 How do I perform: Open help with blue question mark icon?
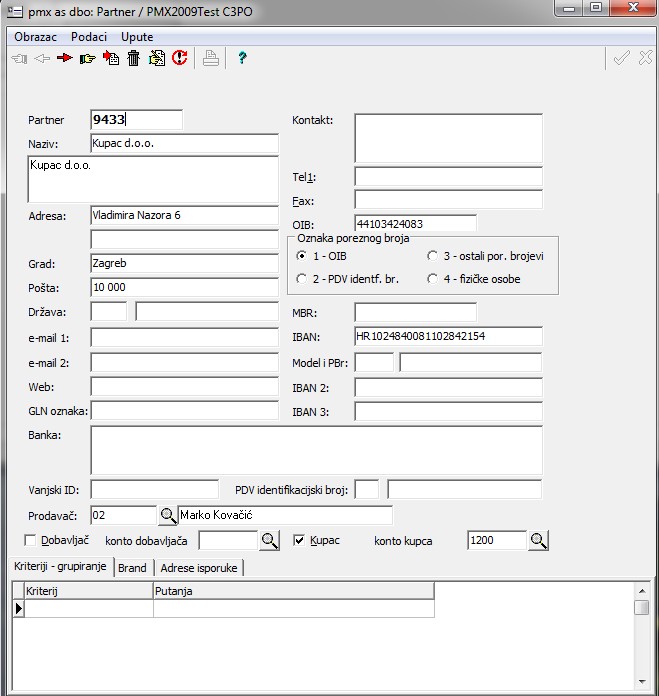242,58
